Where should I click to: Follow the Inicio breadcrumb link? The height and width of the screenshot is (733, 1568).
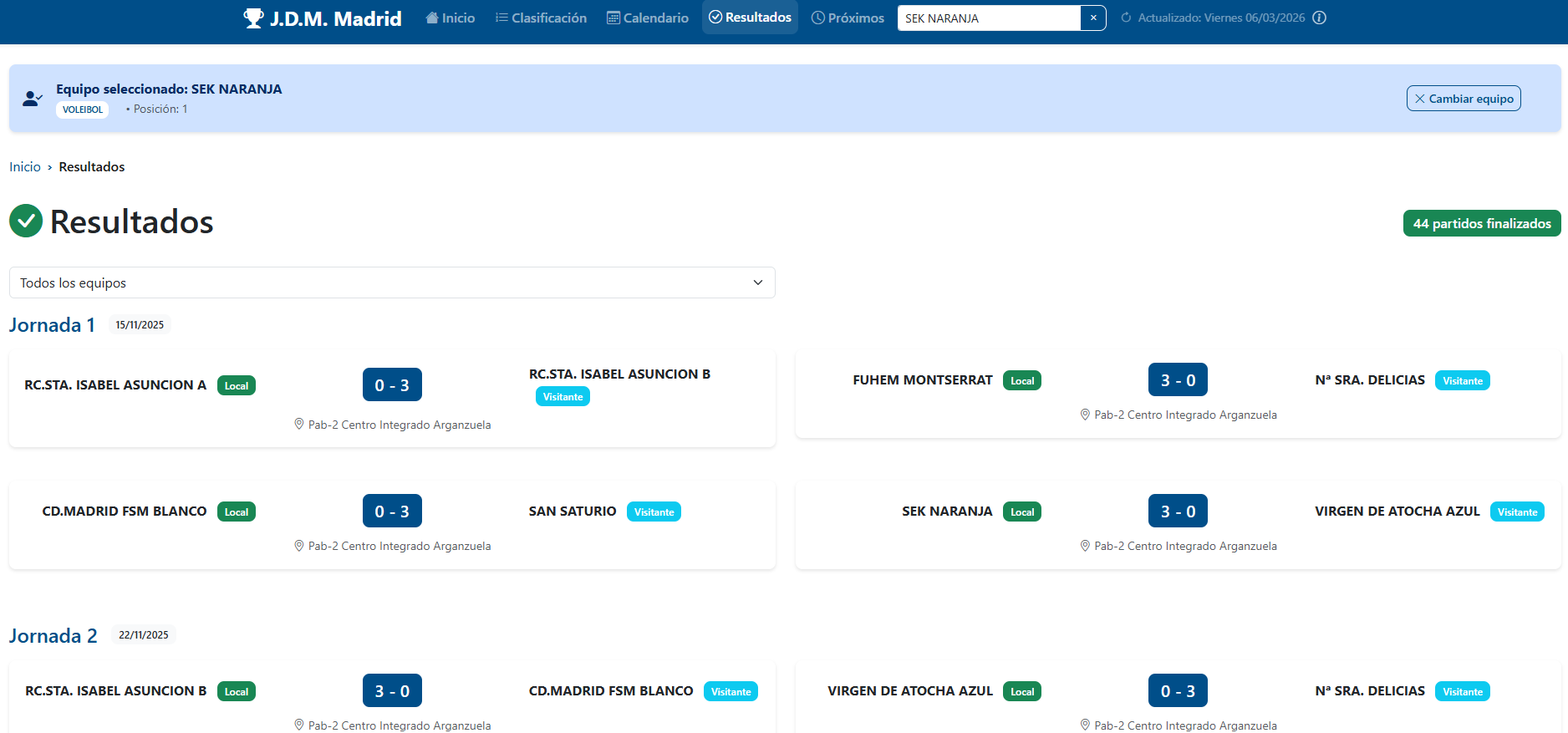click(25, 167)
